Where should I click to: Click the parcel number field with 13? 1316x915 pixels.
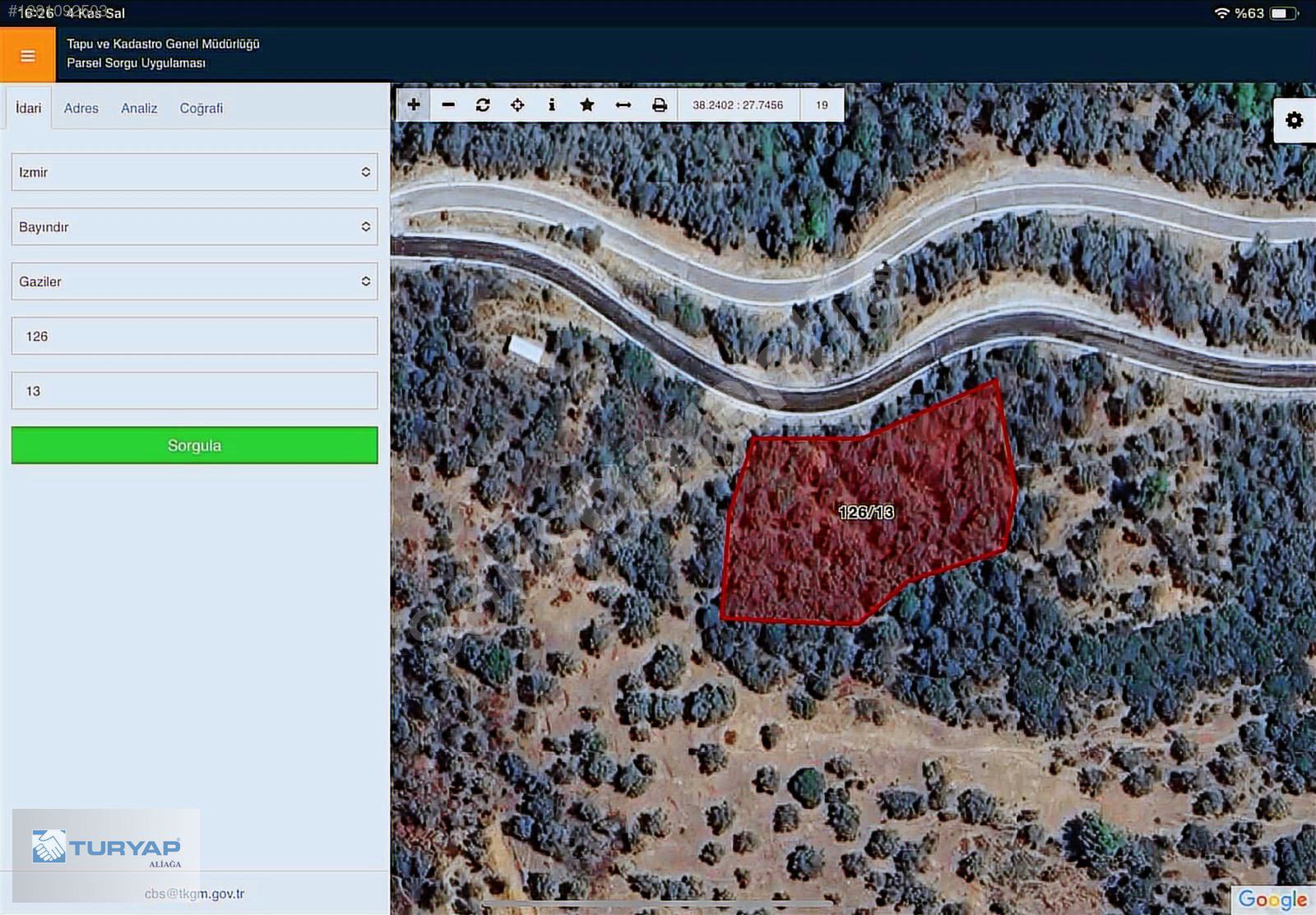(194, 391)
